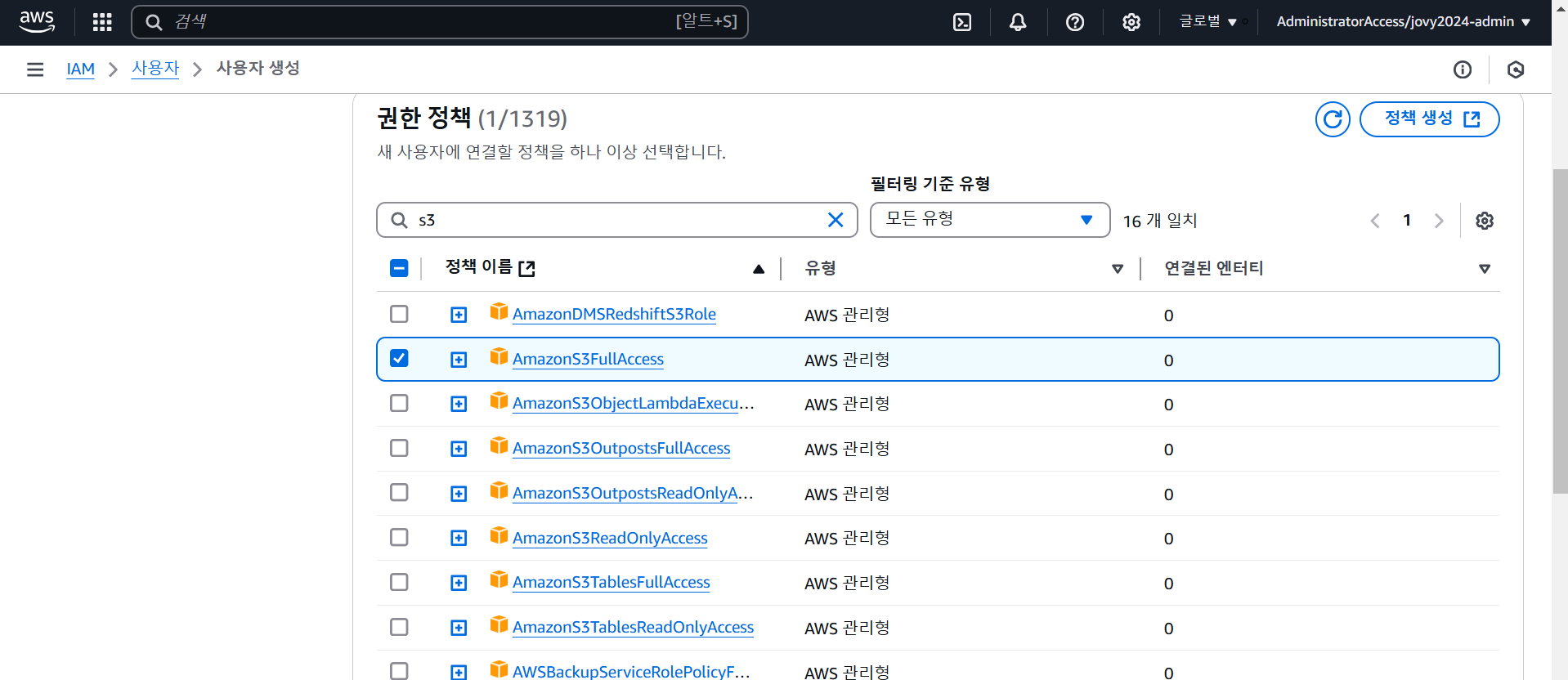Open the AWS home logo
Screen dimensions: 1568x680
[37, 22]
